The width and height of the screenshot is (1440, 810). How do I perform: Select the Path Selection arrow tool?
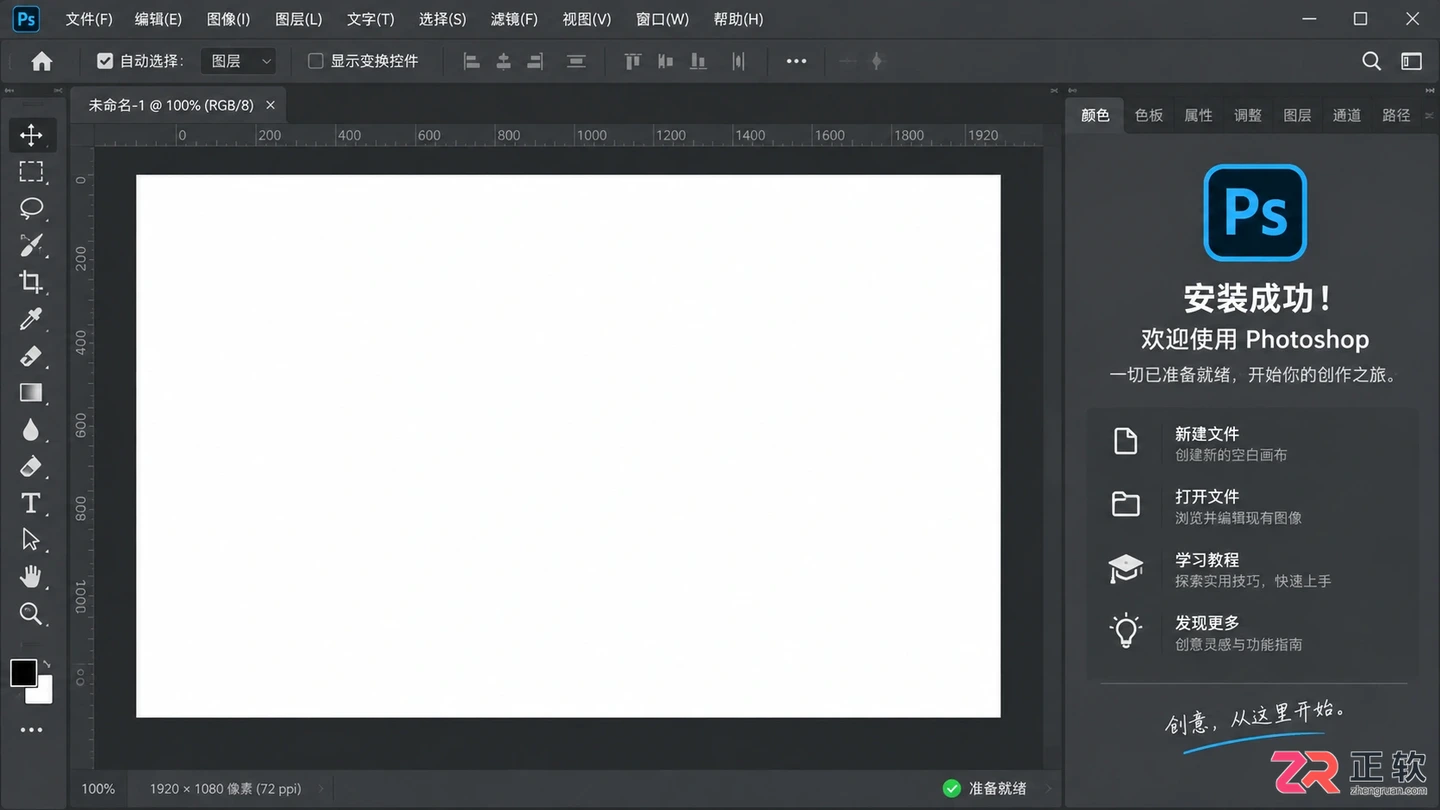coord(31,540)
